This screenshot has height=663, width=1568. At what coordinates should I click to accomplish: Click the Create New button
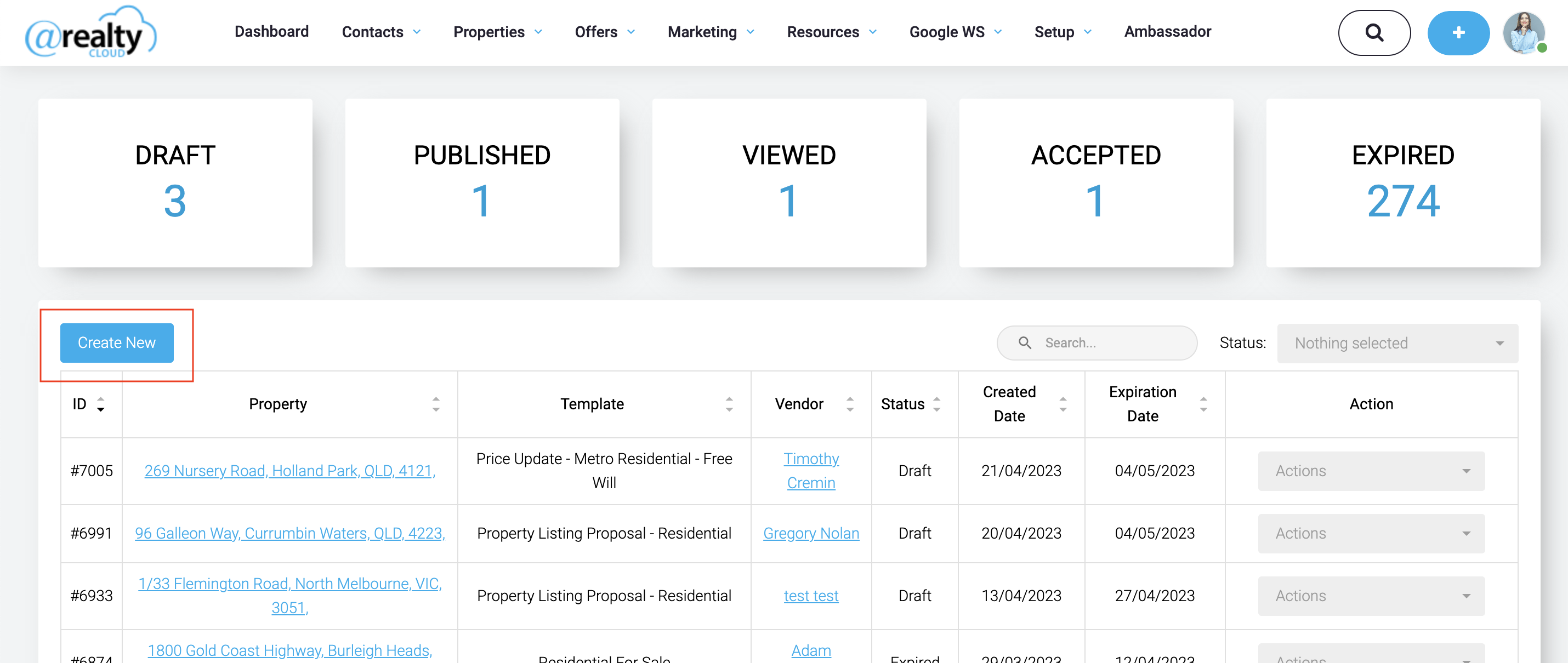pos(116,342)
